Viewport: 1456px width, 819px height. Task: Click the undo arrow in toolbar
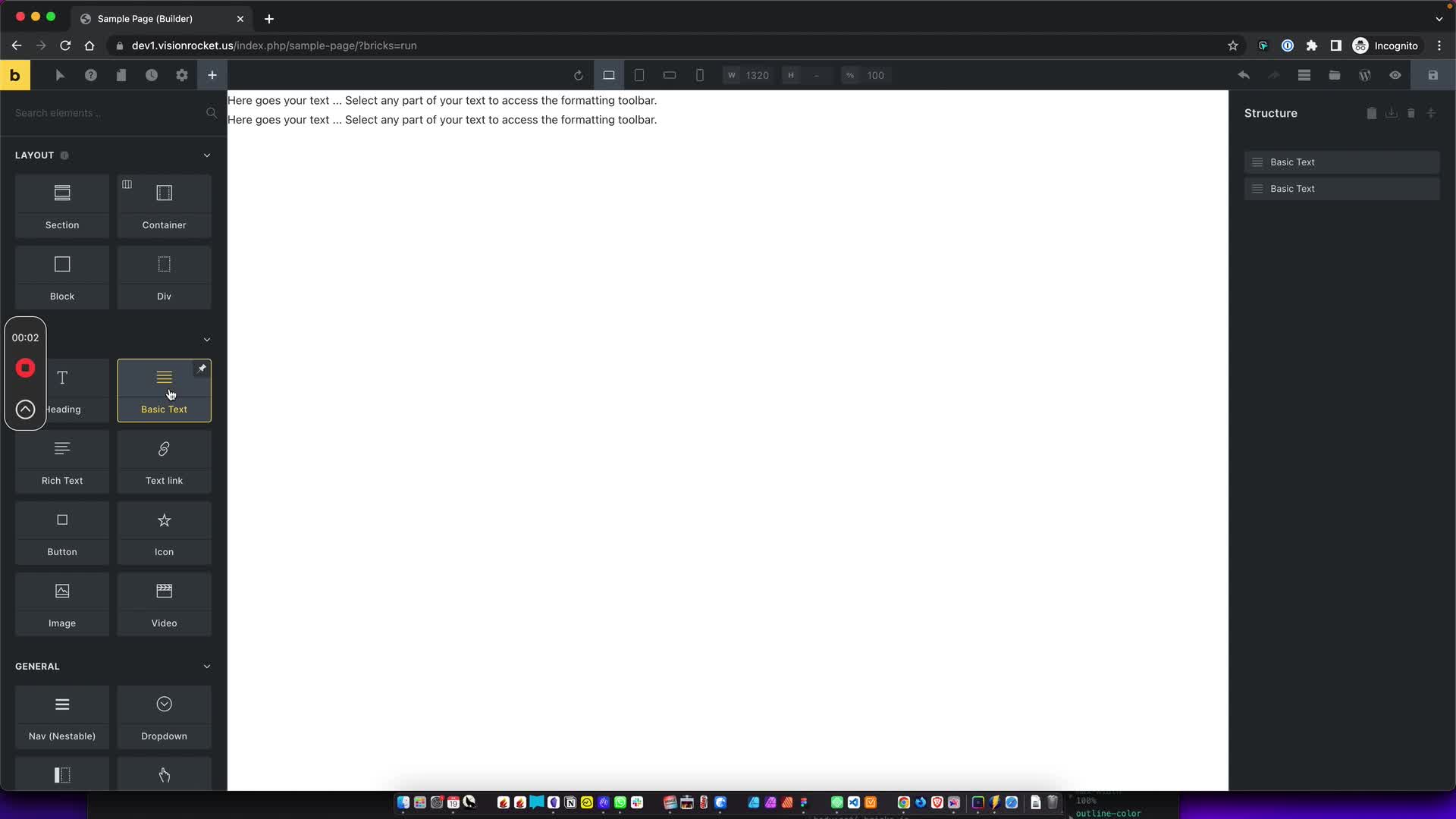(x=1244, y=75)
